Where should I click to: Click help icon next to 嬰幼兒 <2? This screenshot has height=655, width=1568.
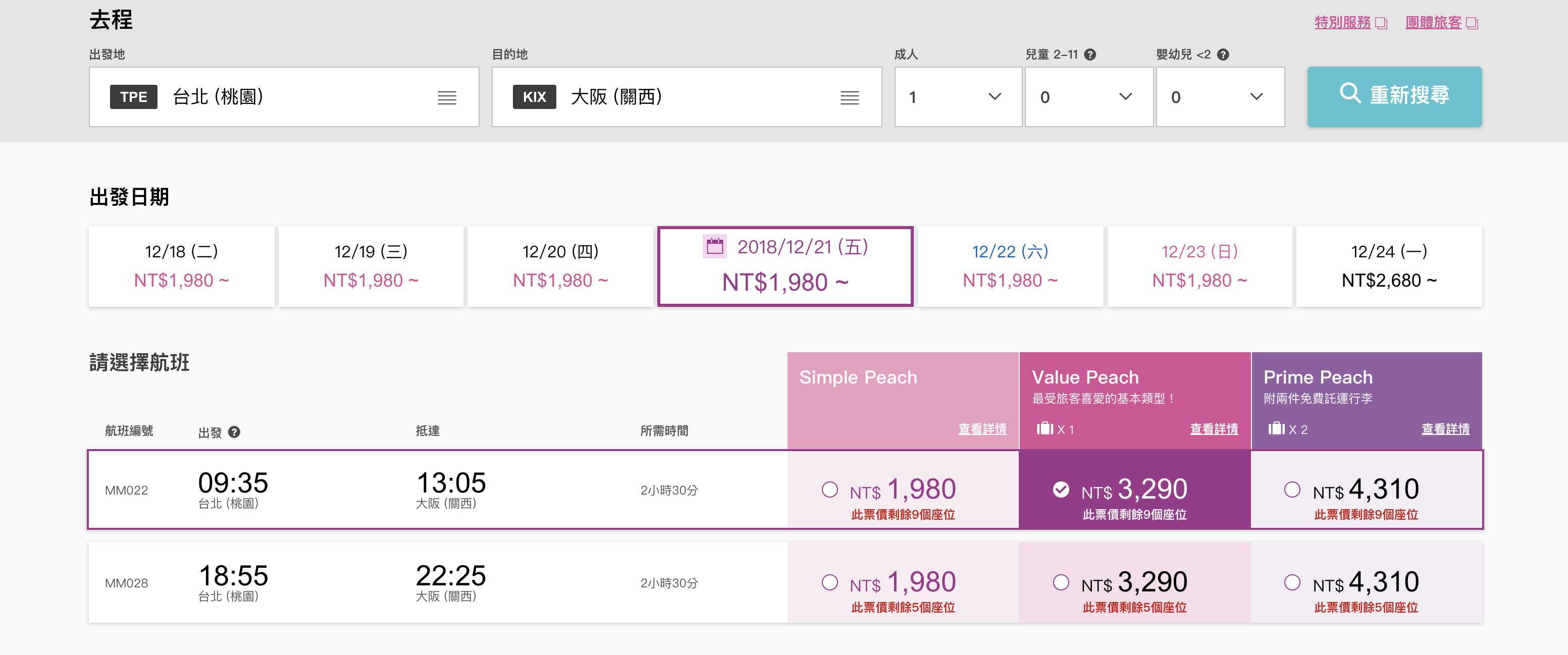tap(1223, 54)
